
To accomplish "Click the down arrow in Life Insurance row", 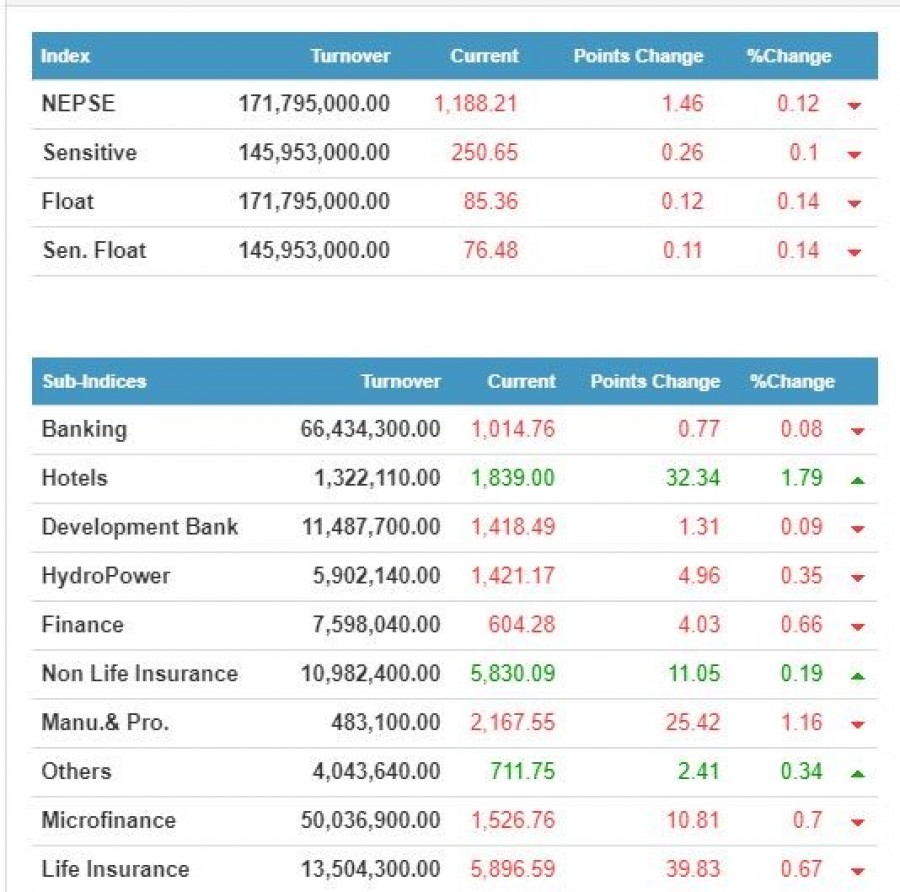I will tap(857, 872).
